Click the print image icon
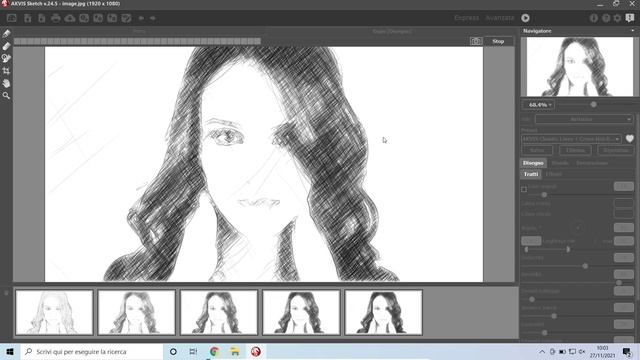The image size is (640, 360). (56, 18)
